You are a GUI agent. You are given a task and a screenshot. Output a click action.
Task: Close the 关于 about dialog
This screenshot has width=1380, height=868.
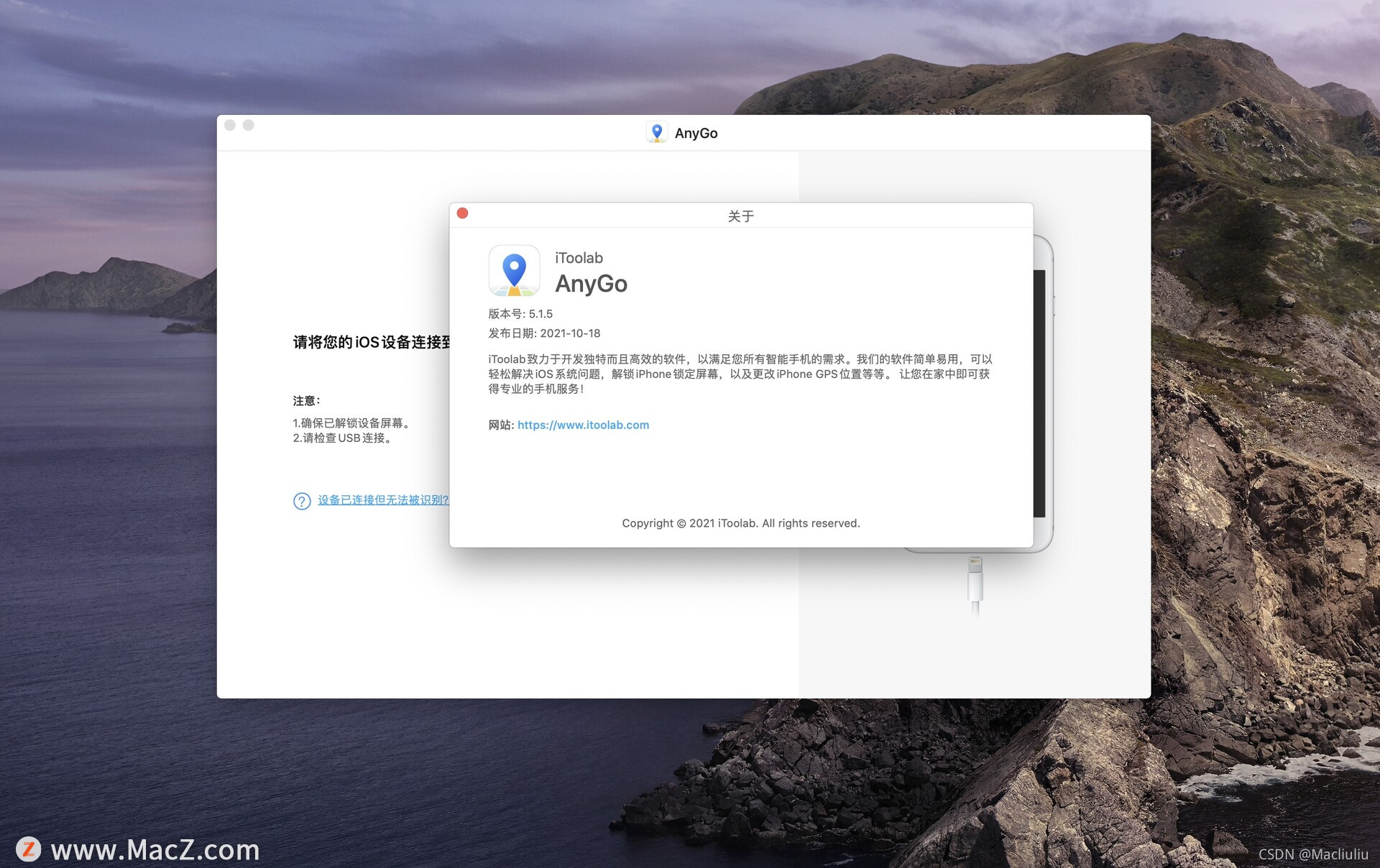pos(463,213)
